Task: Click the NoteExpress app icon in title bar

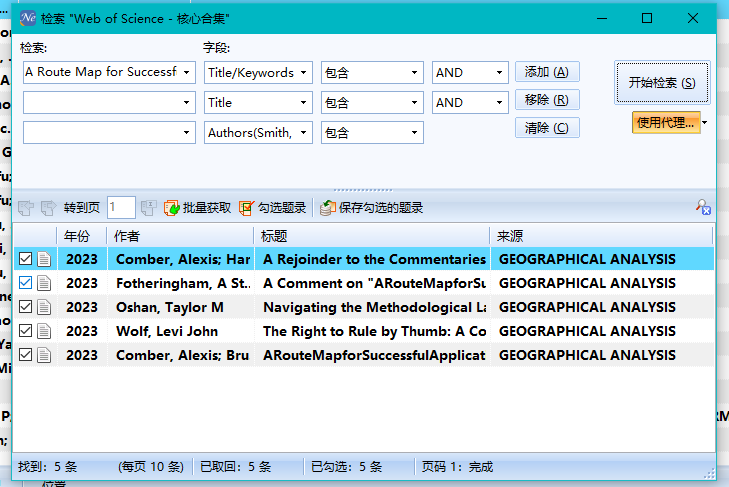Action: (28, 18)
